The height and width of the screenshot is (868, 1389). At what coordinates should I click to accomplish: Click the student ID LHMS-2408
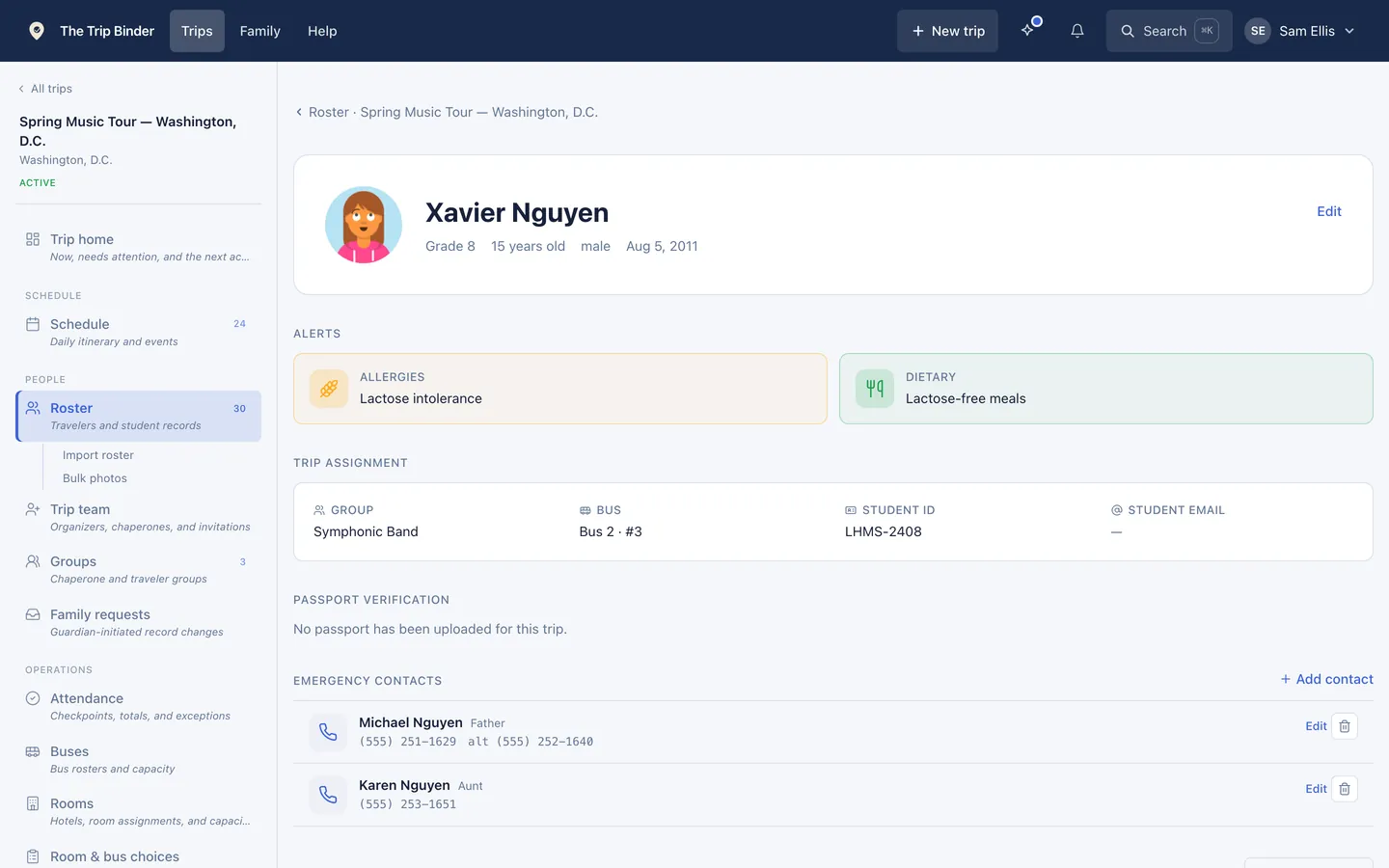click(x=884, y=531)
